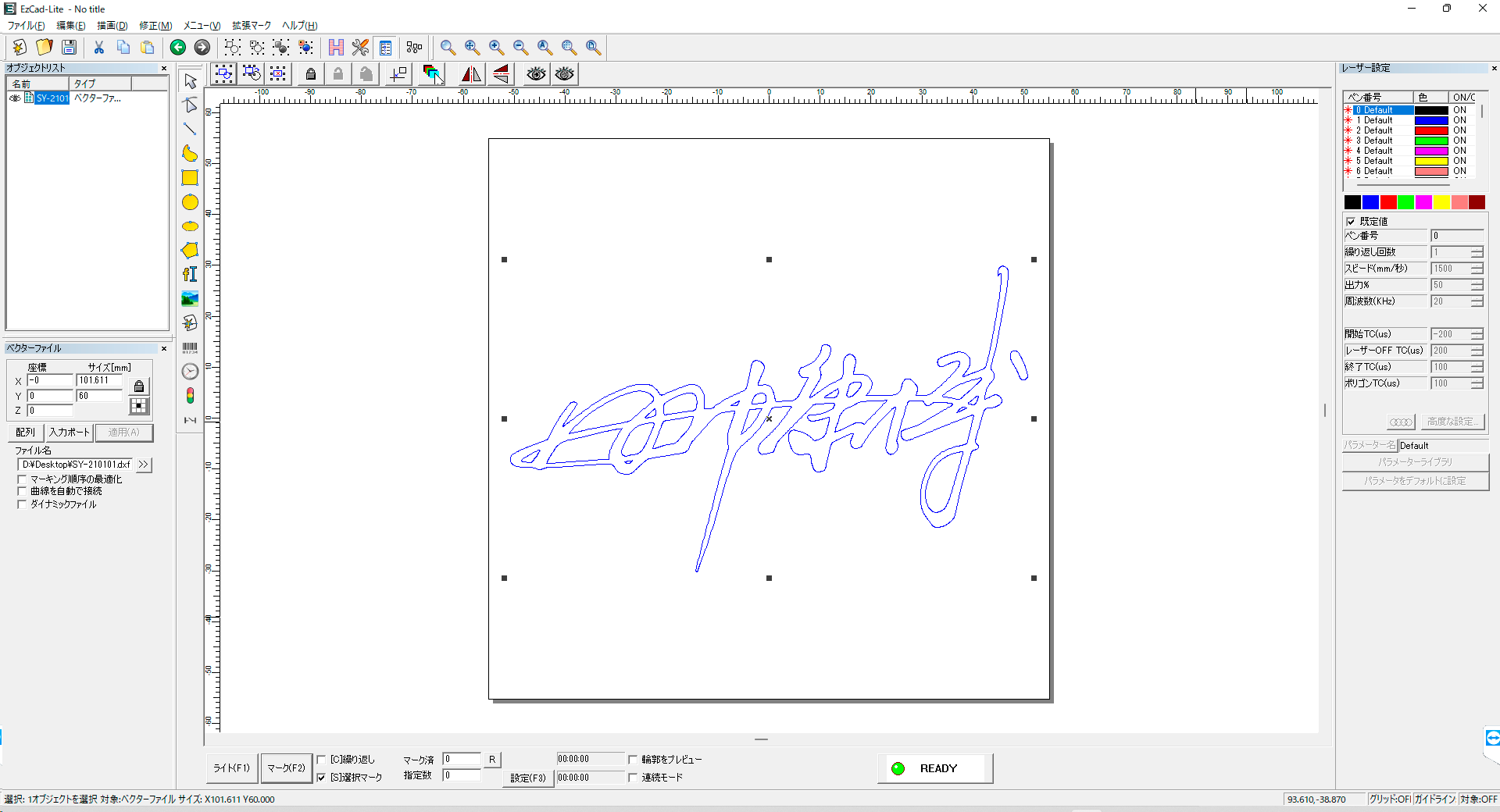Click the スピード stepper control
Screen dimensions: 1500x812
click(x=1477, y=269)
